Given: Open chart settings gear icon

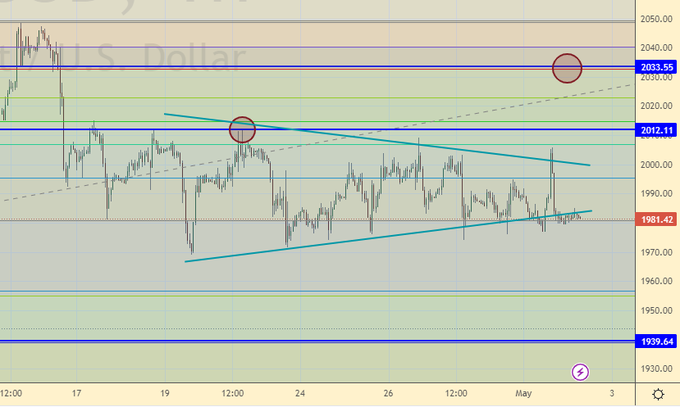Looking at the screenshot, I should (x=657, y=395).
